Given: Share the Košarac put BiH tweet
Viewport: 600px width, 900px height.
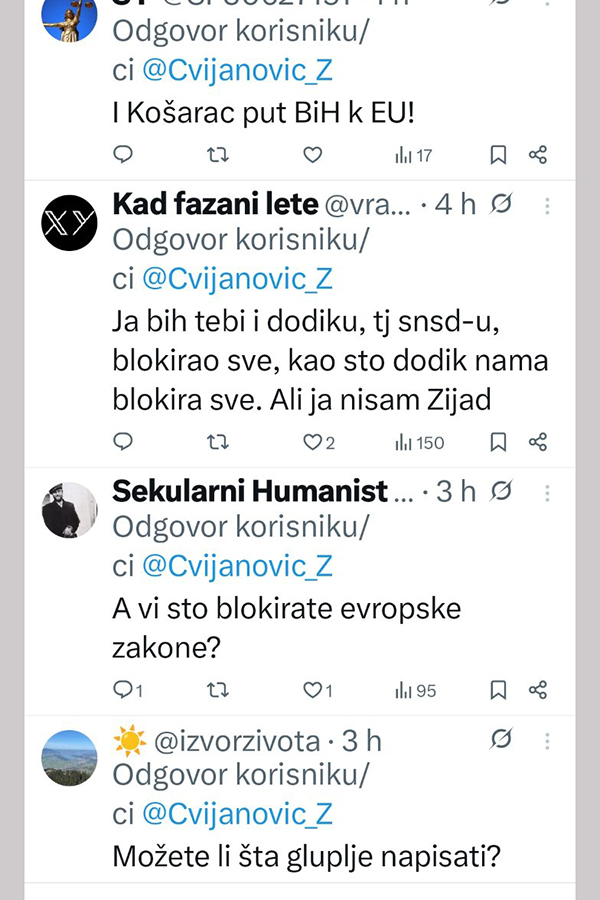Looking at the screenshot, I should pos(538,154).
